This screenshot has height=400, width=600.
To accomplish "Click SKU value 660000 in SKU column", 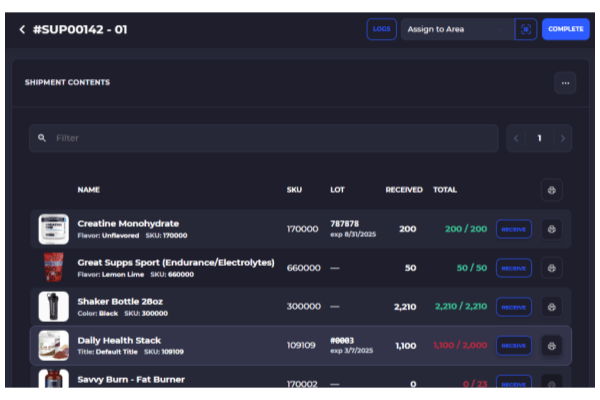I will click(x=304, y=268).
